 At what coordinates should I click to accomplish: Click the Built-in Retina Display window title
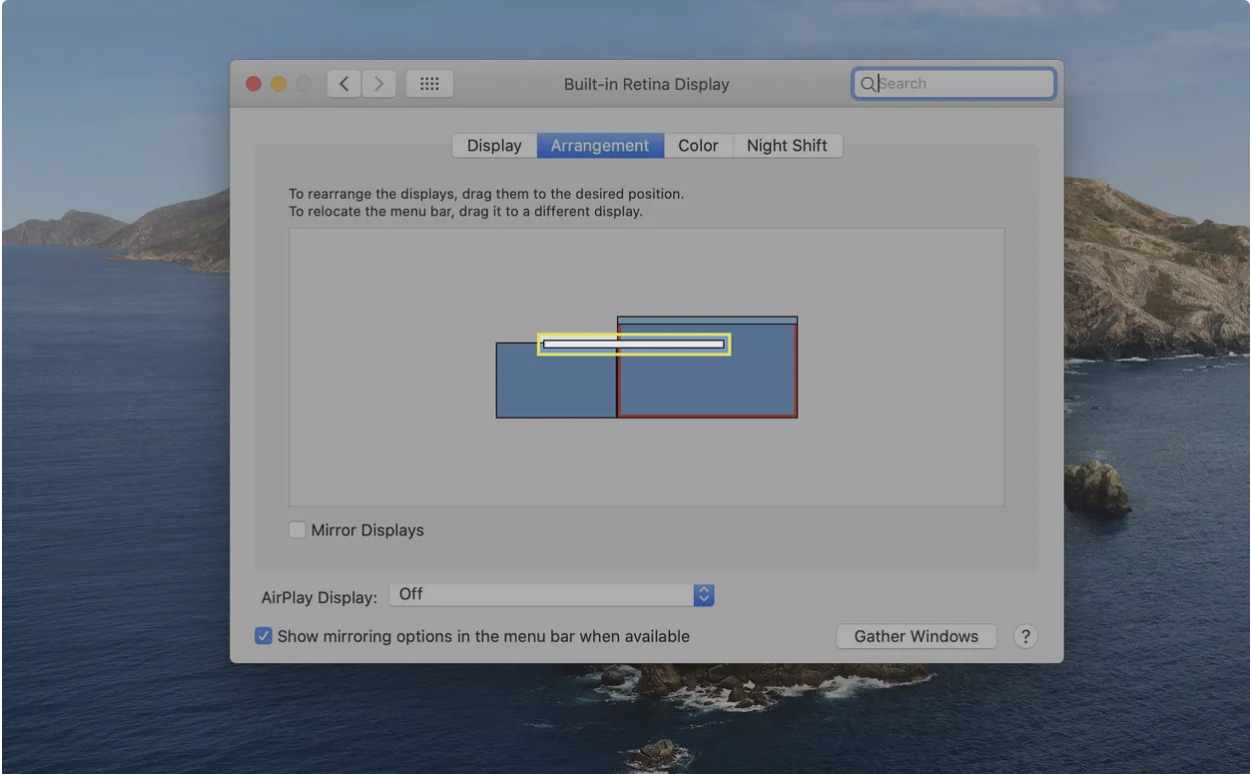pos(646,84)
